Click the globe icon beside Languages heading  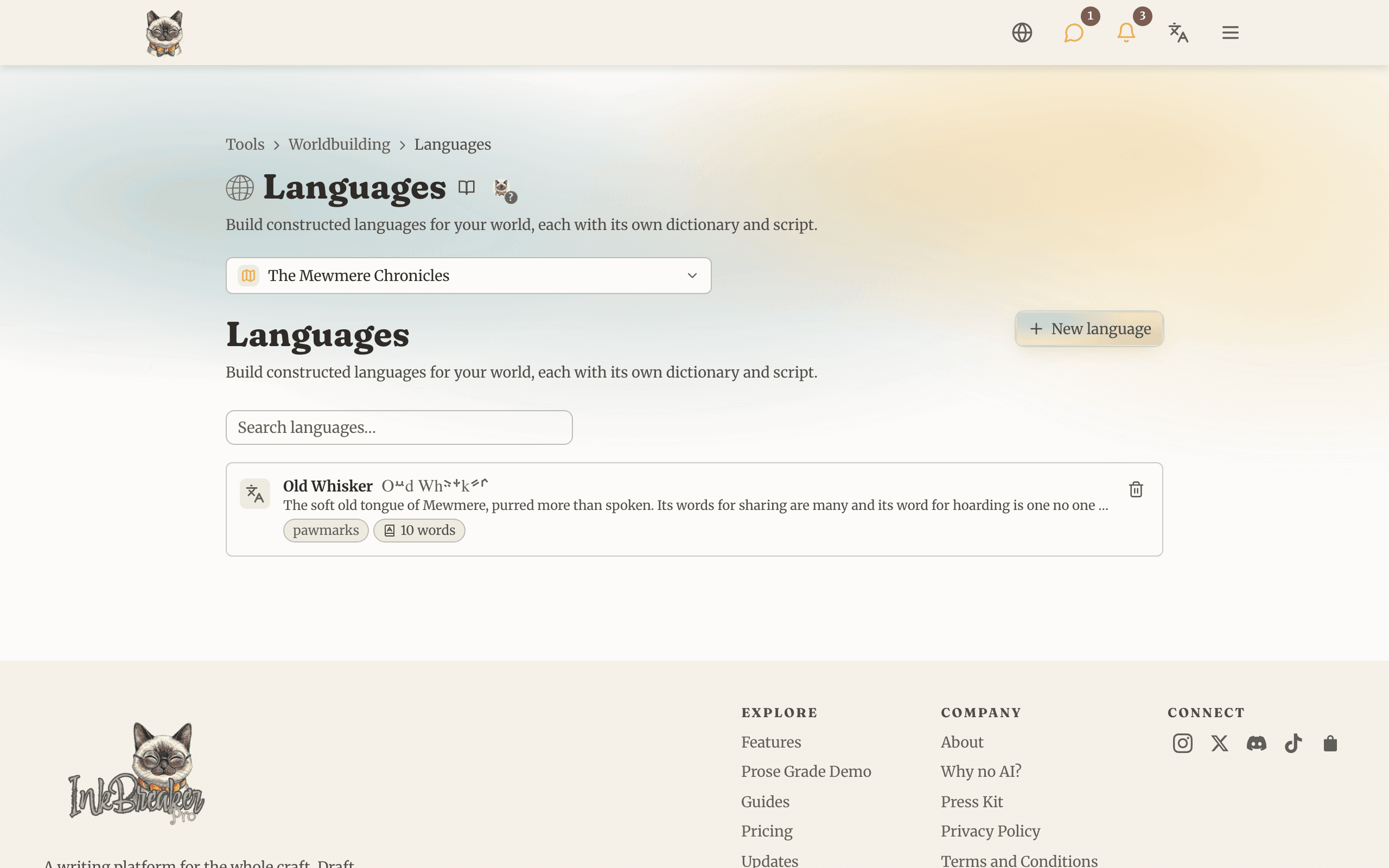click(x=240, y=188)
